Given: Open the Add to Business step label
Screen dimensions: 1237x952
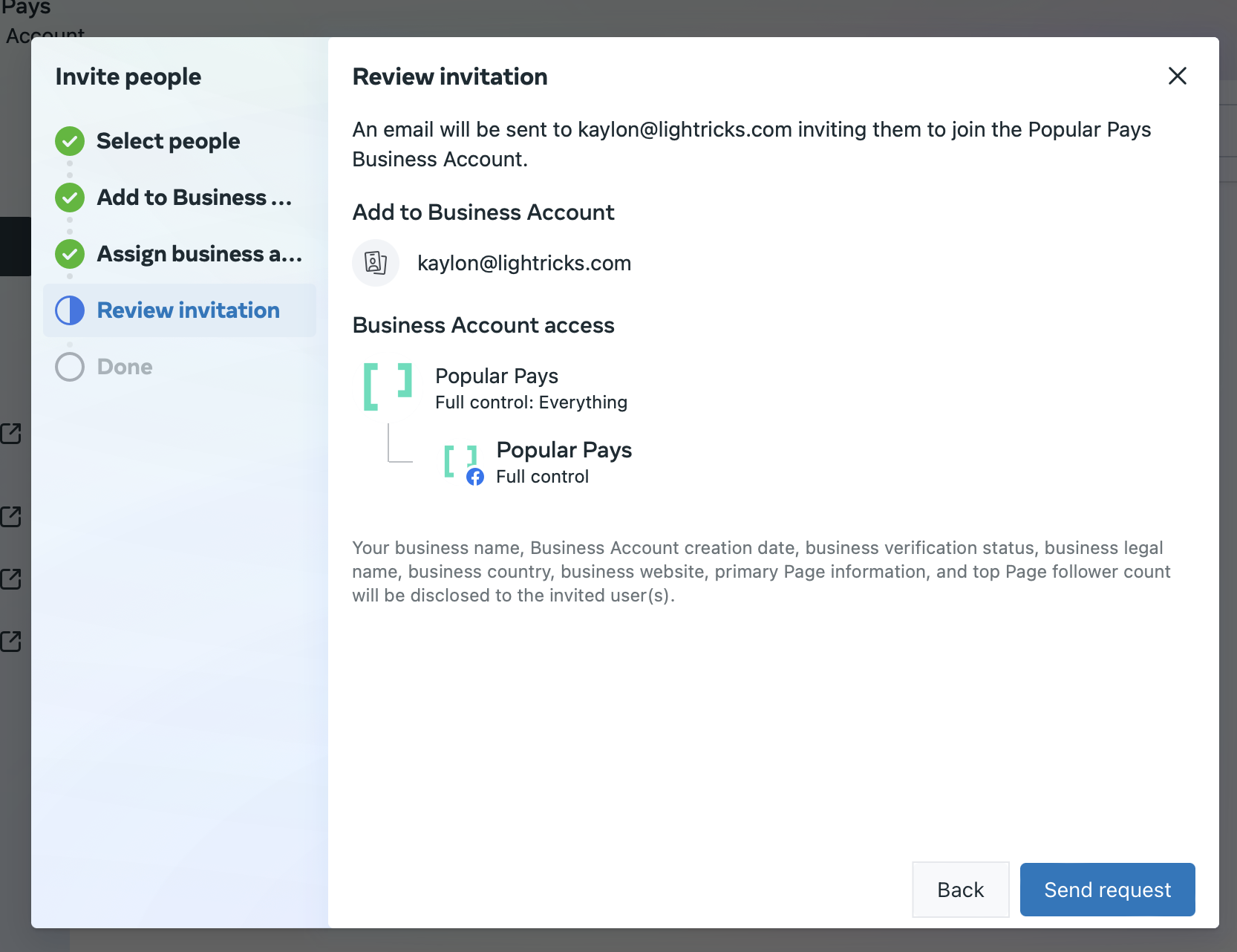Looking at the screenshot, I should tap(194, 198).
